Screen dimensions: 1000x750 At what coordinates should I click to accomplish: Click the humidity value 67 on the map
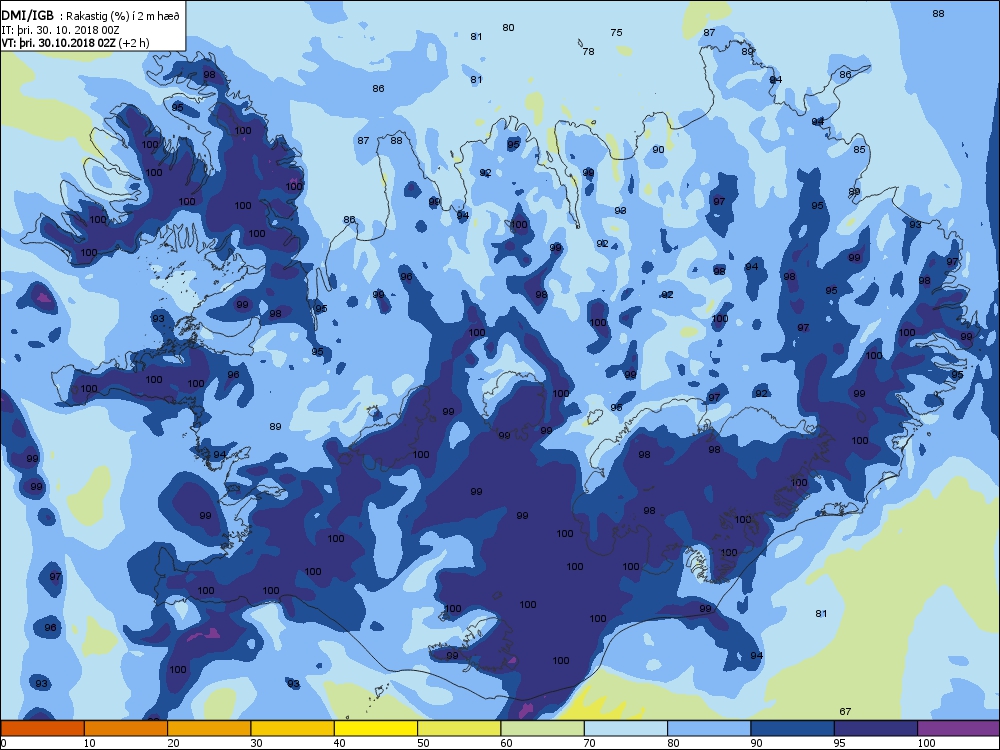coord(845,711)
